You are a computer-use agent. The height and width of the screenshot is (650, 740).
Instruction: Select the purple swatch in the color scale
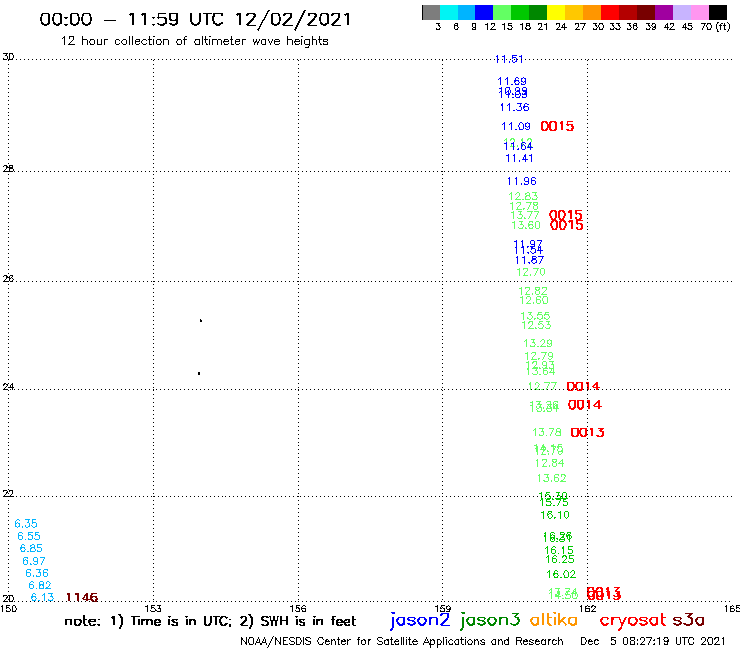[x=664, y=12]
